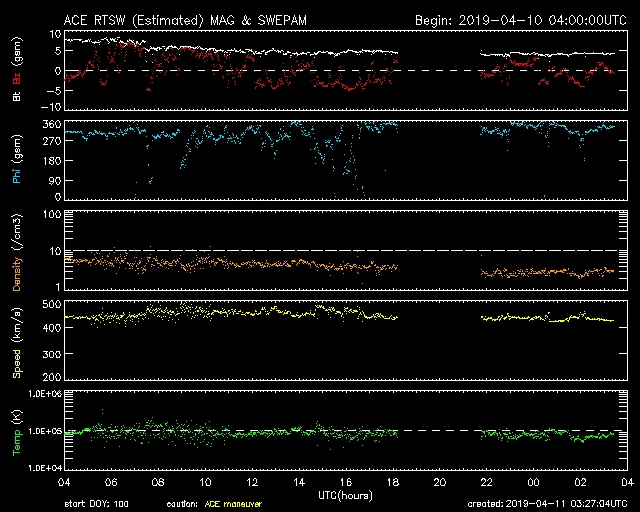The height and width of the screenshot is (512, 640).
Task: Click the UTC(hours) x-axis title
Action: (346, 494)
